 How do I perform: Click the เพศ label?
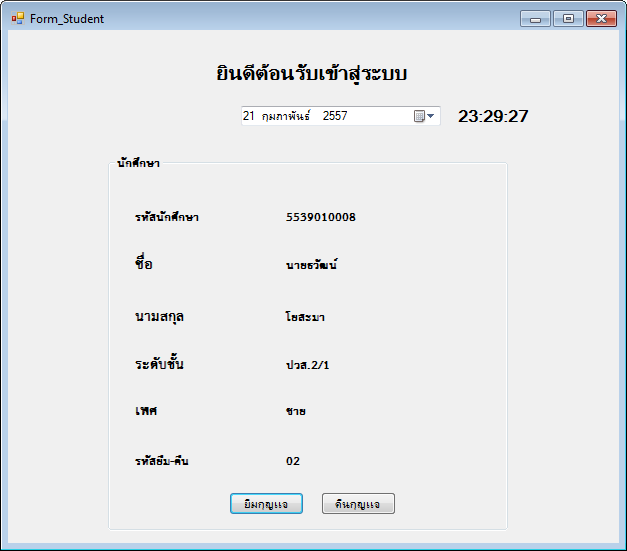(x=146, y=411)
